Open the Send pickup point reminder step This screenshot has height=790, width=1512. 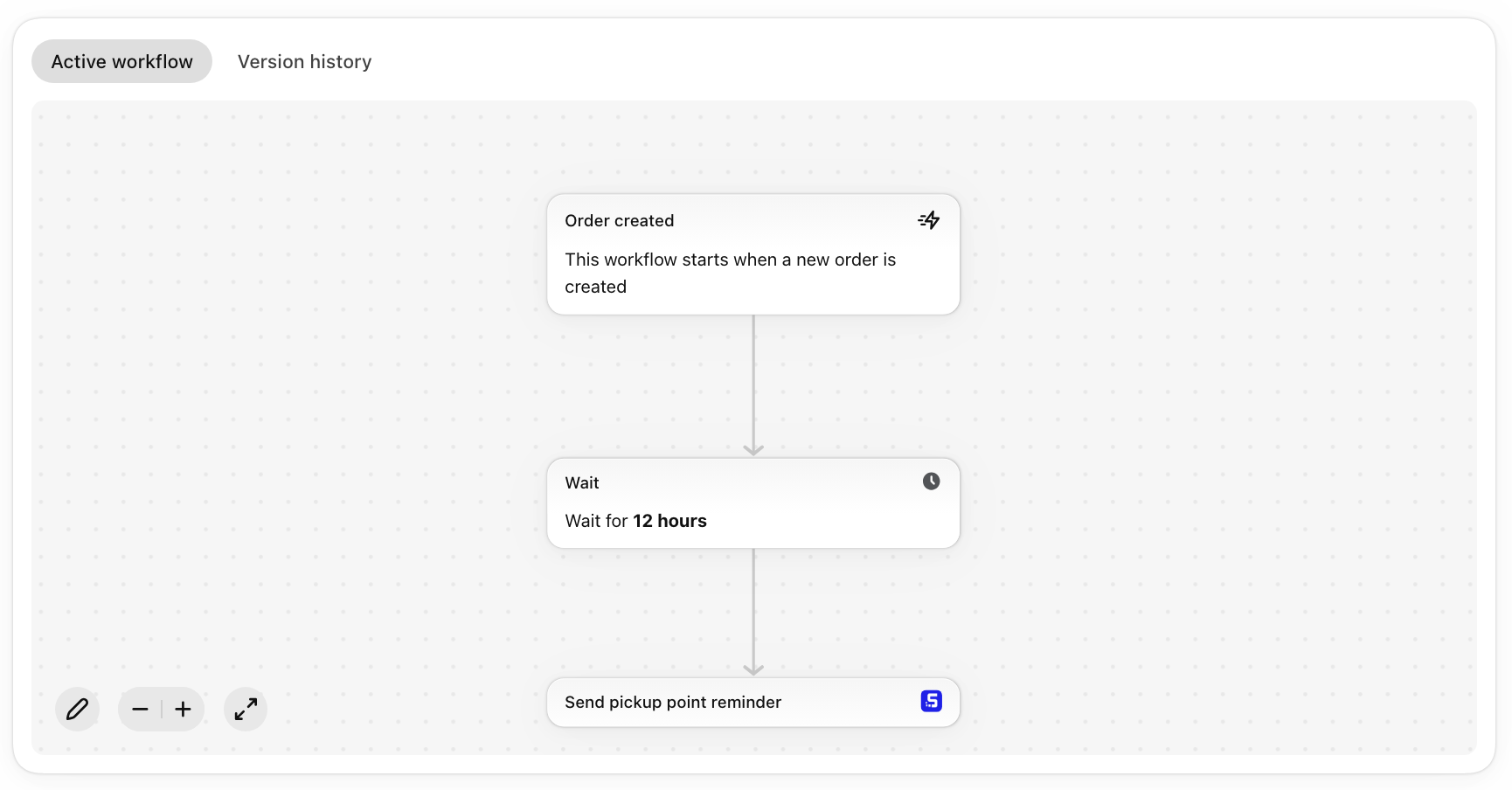pyautogui.click(x=753, y=703)
